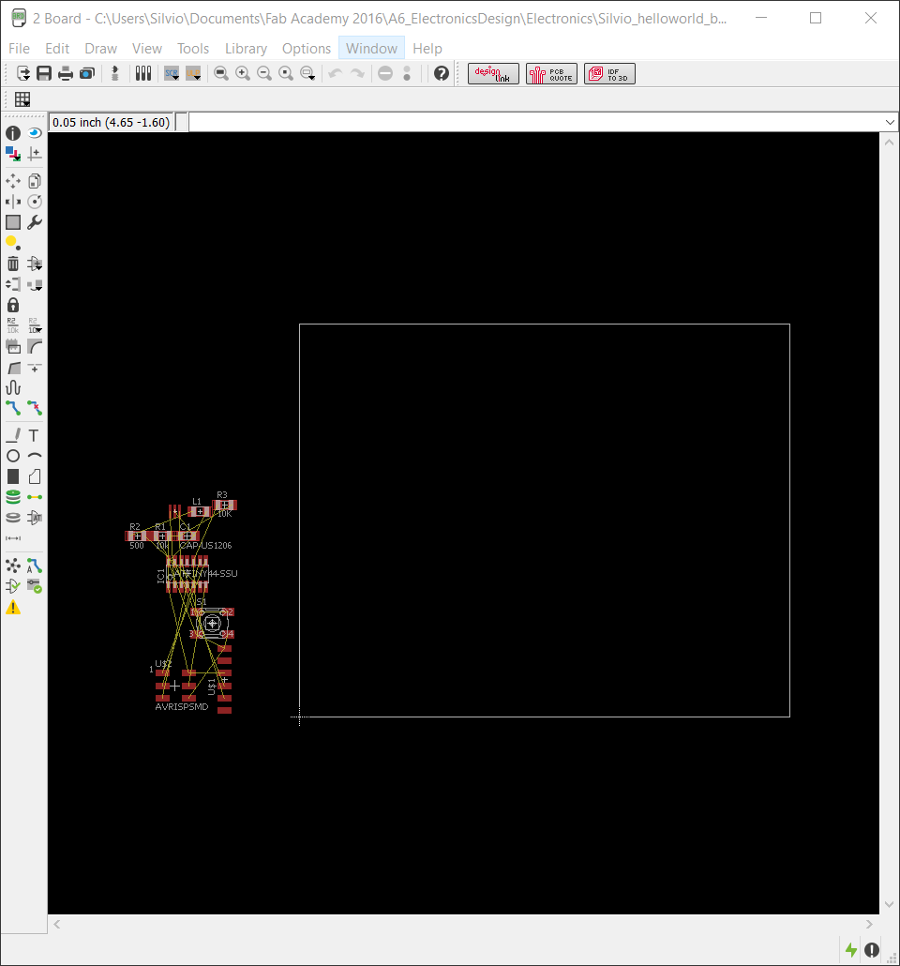Open the CAM processor icon

(x=87, y=74)
